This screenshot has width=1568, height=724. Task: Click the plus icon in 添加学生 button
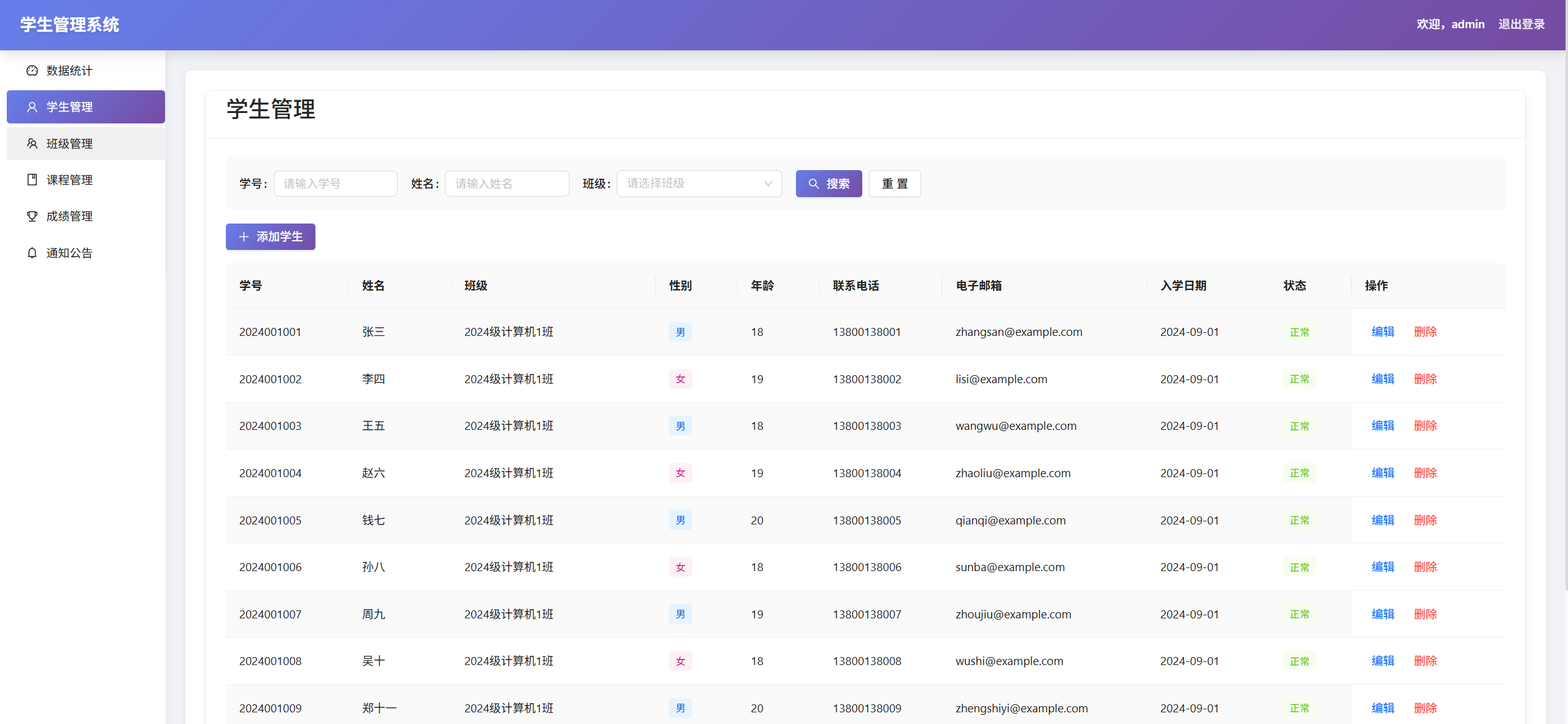(x=244, y=237)
